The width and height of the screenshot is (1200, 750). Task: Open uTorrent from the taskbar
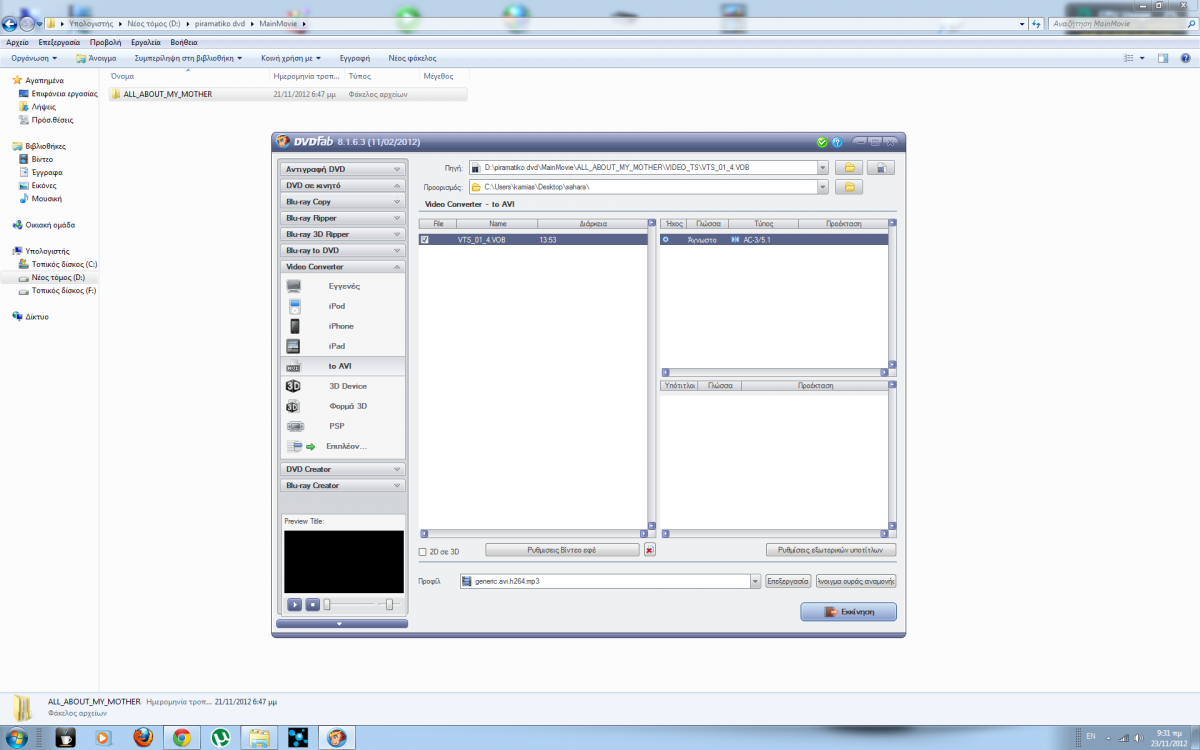click(220, 738)
